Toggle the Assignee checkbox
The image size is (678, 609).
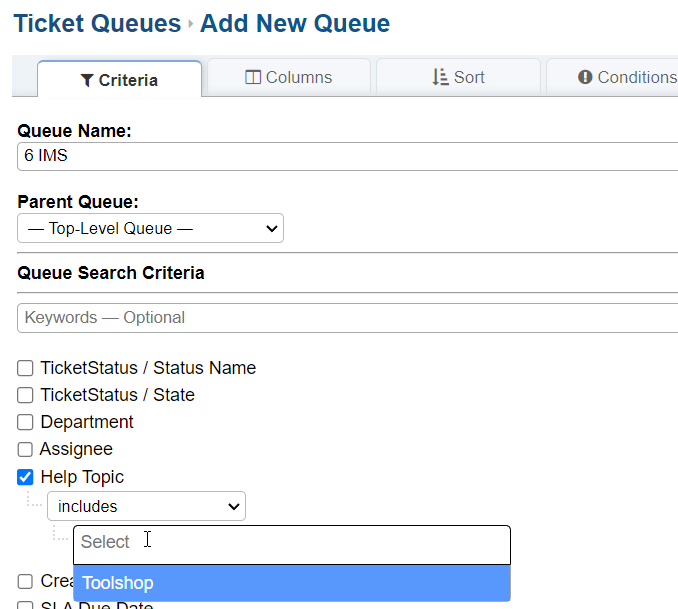pos(26,449)
